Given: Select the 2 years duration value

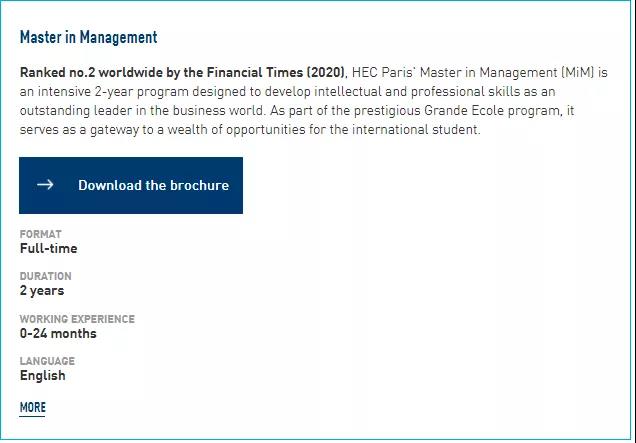Looking at the screenshot, I should coord(42,291).
